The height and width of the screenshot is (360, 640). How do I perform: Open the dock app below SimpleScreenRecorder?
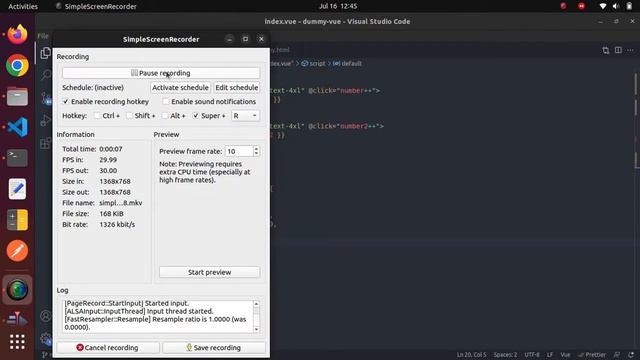(x=17, y=318)
